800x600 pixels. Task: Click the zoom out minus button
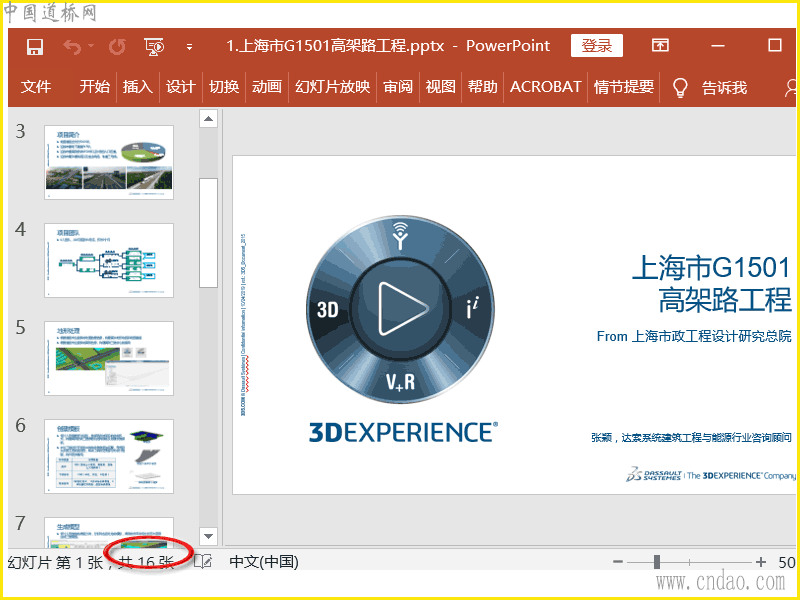coord(618,562)
